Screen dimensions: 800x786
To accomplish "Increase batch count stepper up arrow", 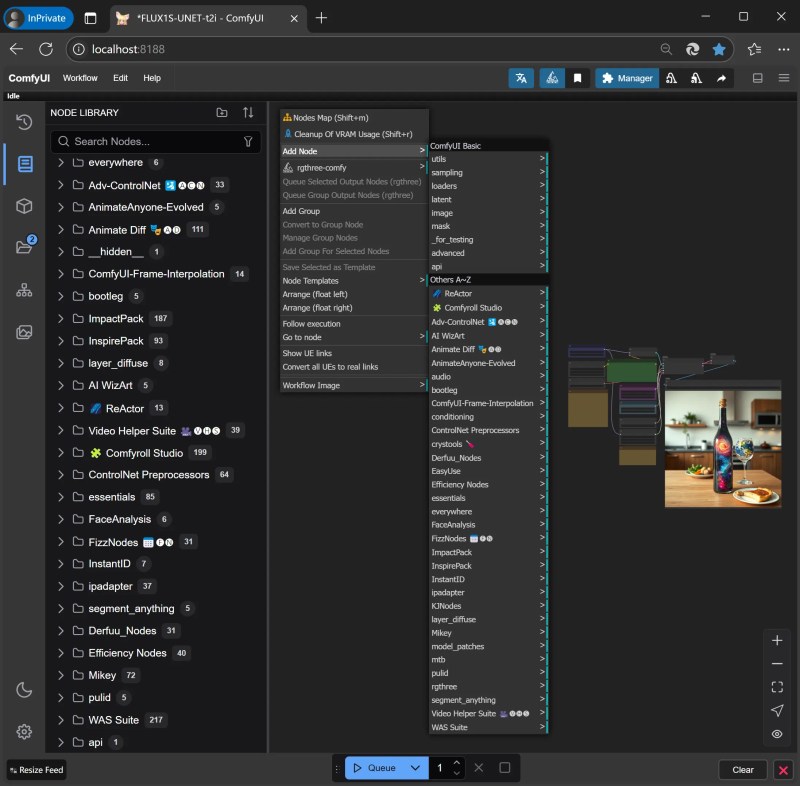I will point(457,763).
